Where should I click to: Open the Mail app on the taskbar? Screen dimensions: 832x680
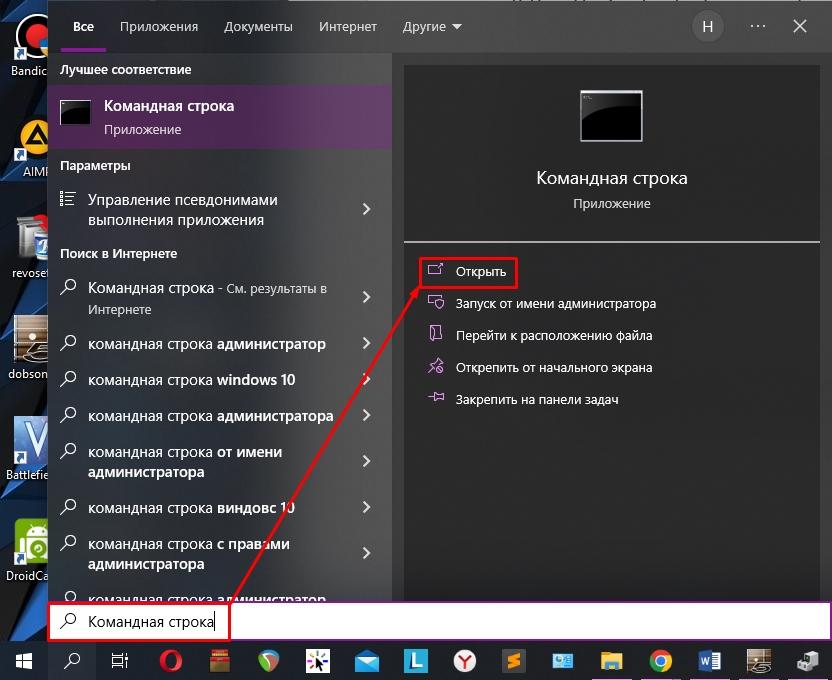pyautogui.click(x=367, y=662)
